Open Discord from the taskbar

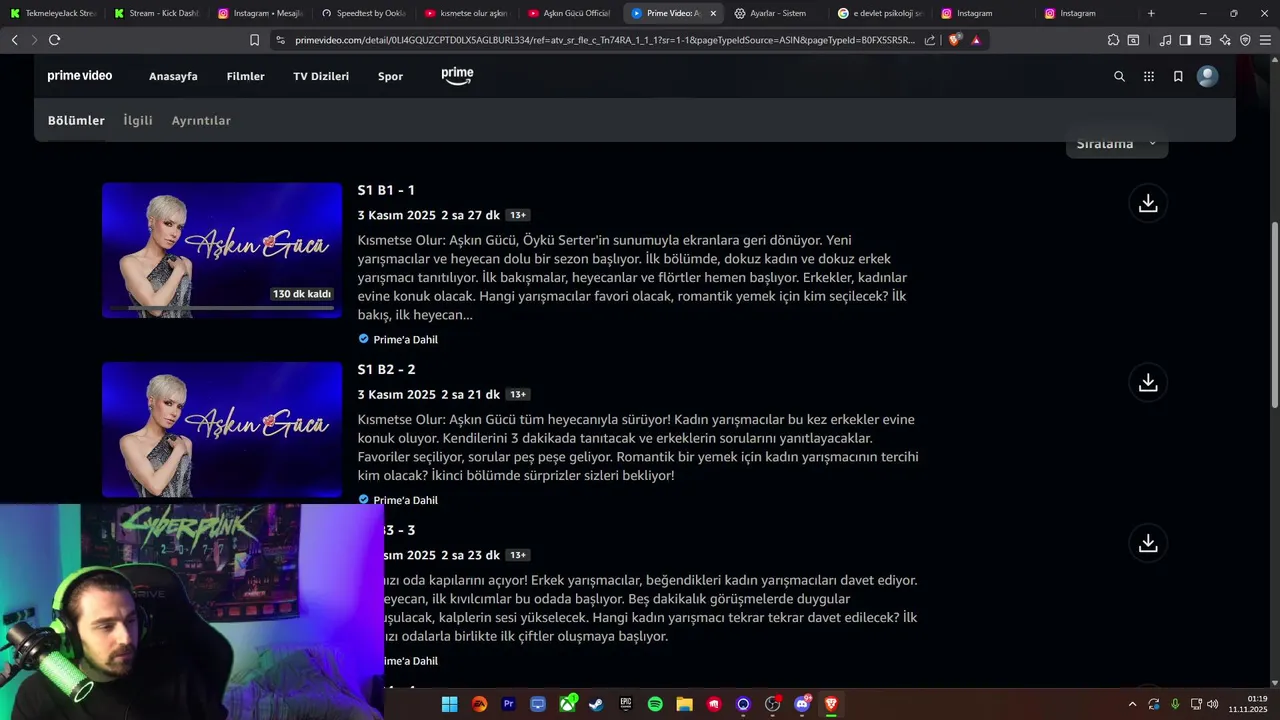tap(802, 704)
